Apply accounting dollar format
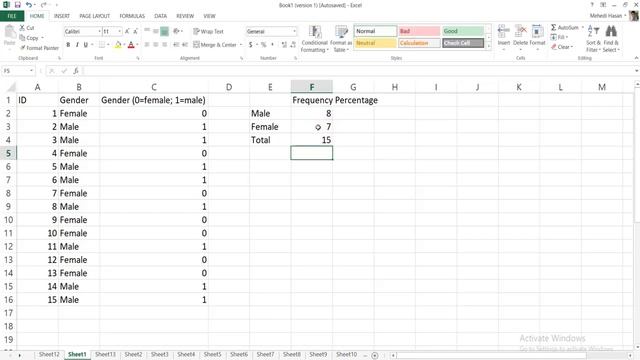 click(251, 44)
